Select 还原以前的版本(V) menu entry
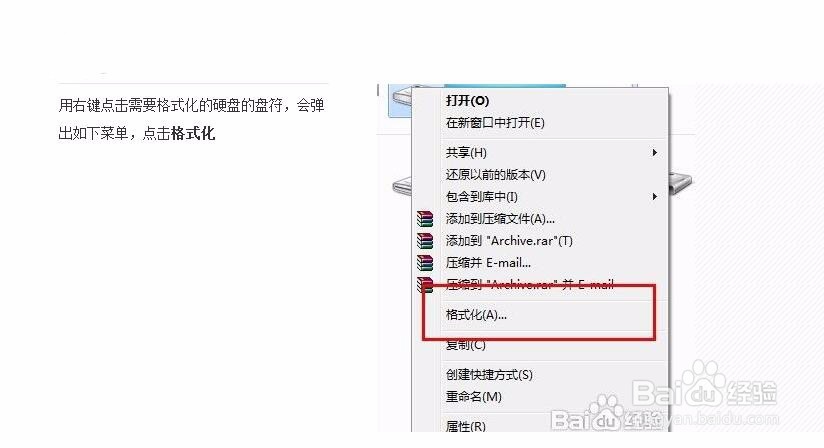 tap(496, 174)
